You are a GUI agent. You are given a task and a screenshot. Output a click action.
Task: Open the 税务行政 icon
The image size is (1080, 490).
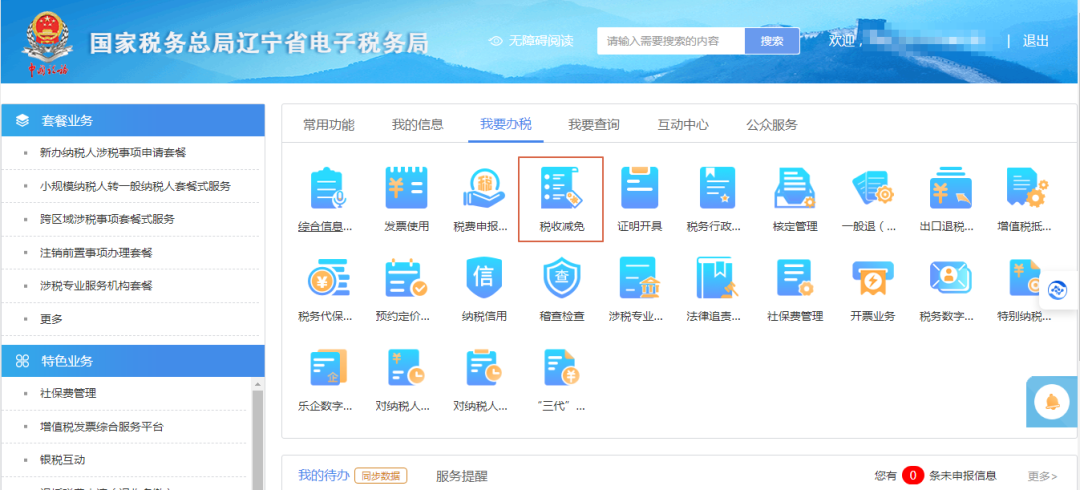[718, 187]
